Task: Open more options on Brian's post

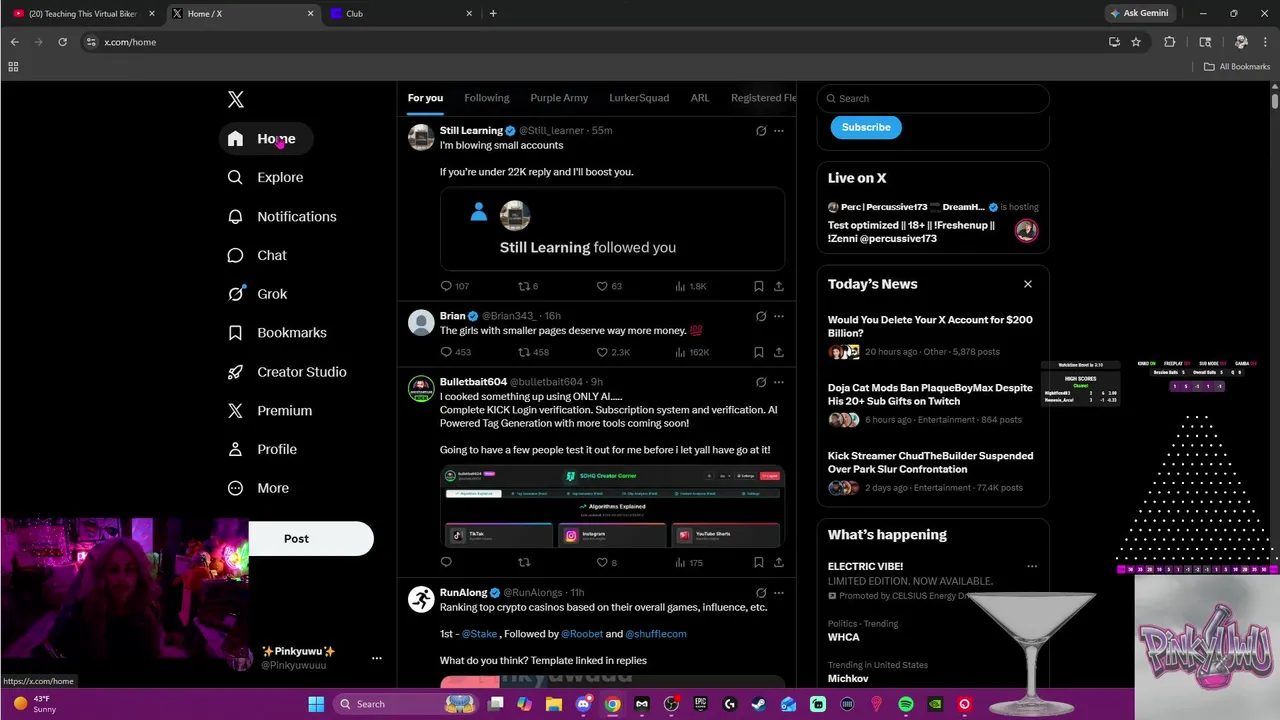Action: (x=779, y=316)
